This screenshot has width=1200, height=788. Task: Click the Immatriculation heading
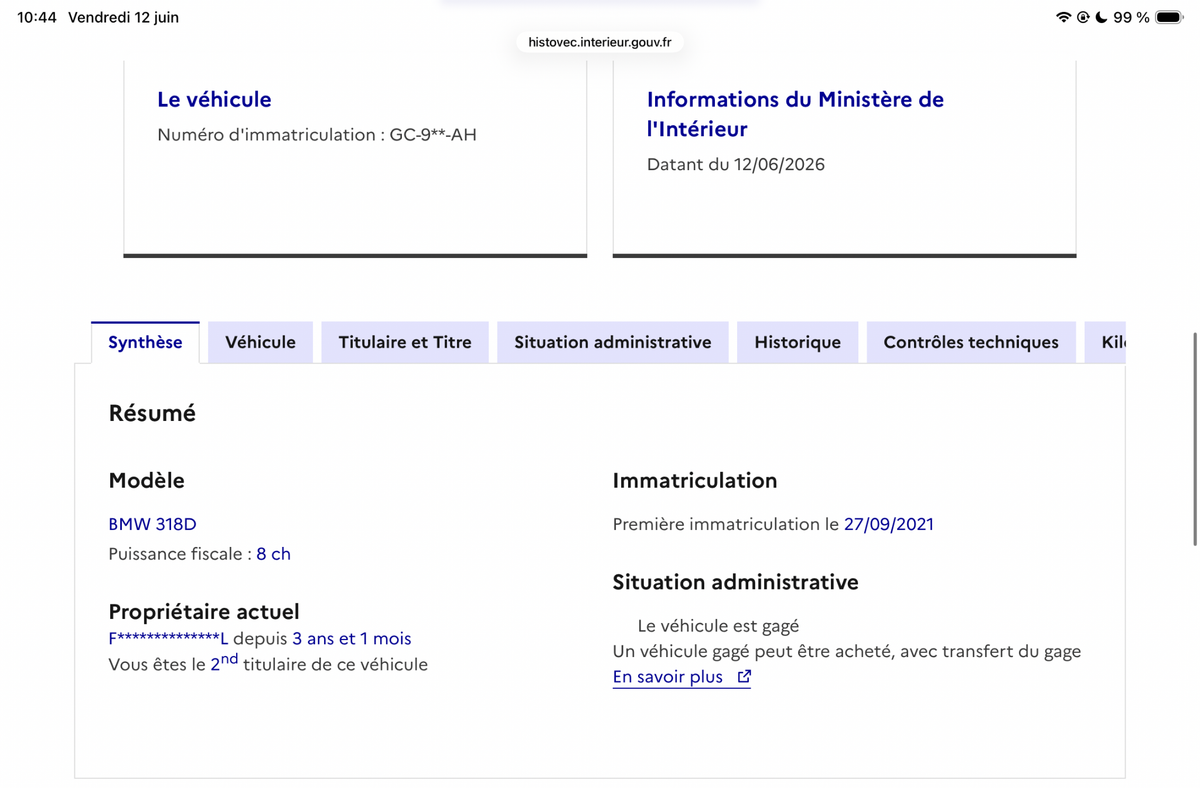coord(695,480)
